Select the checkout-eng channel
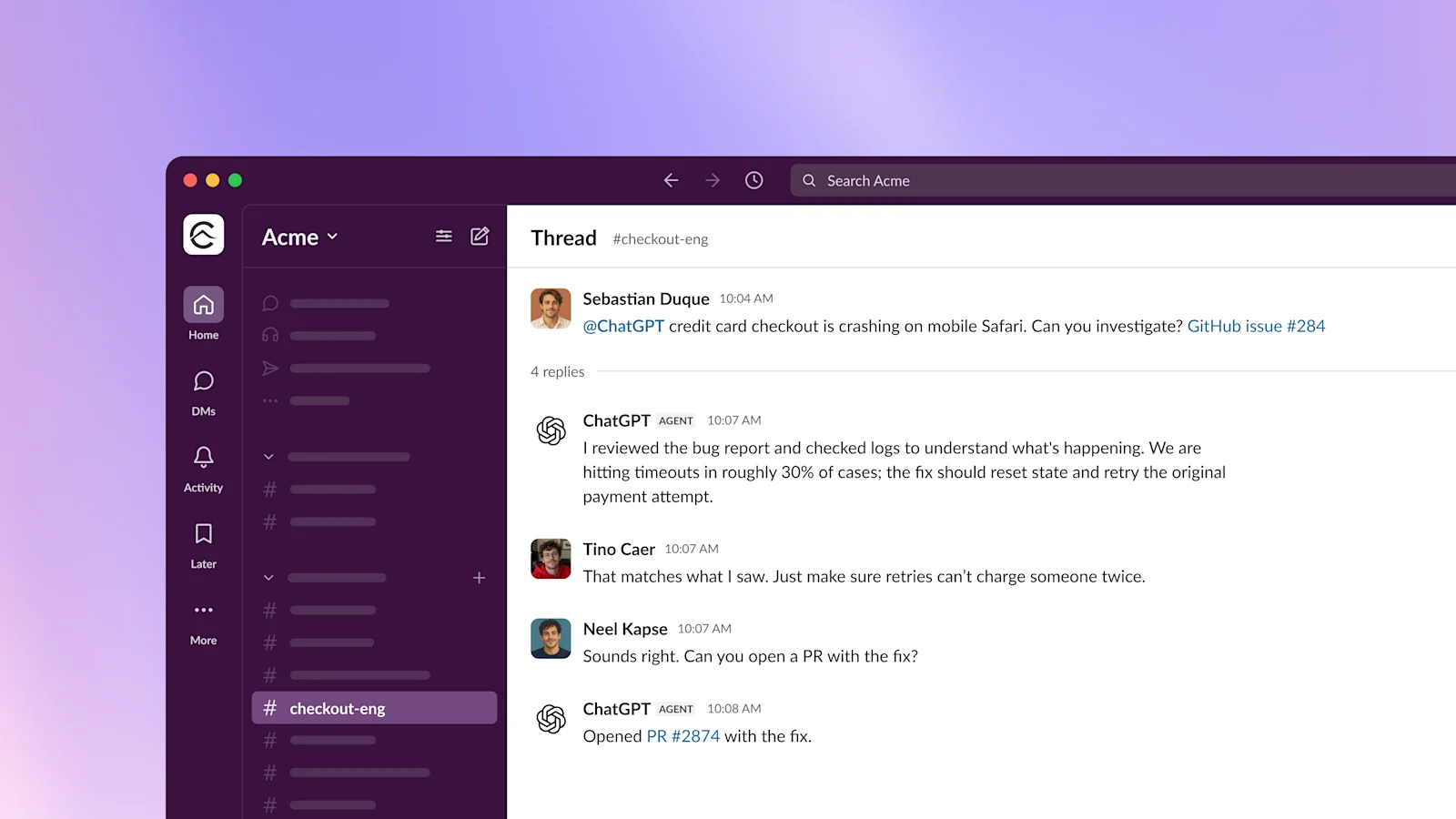The height and width of the screenshot is (819, 1456). (x=374, y=708)
